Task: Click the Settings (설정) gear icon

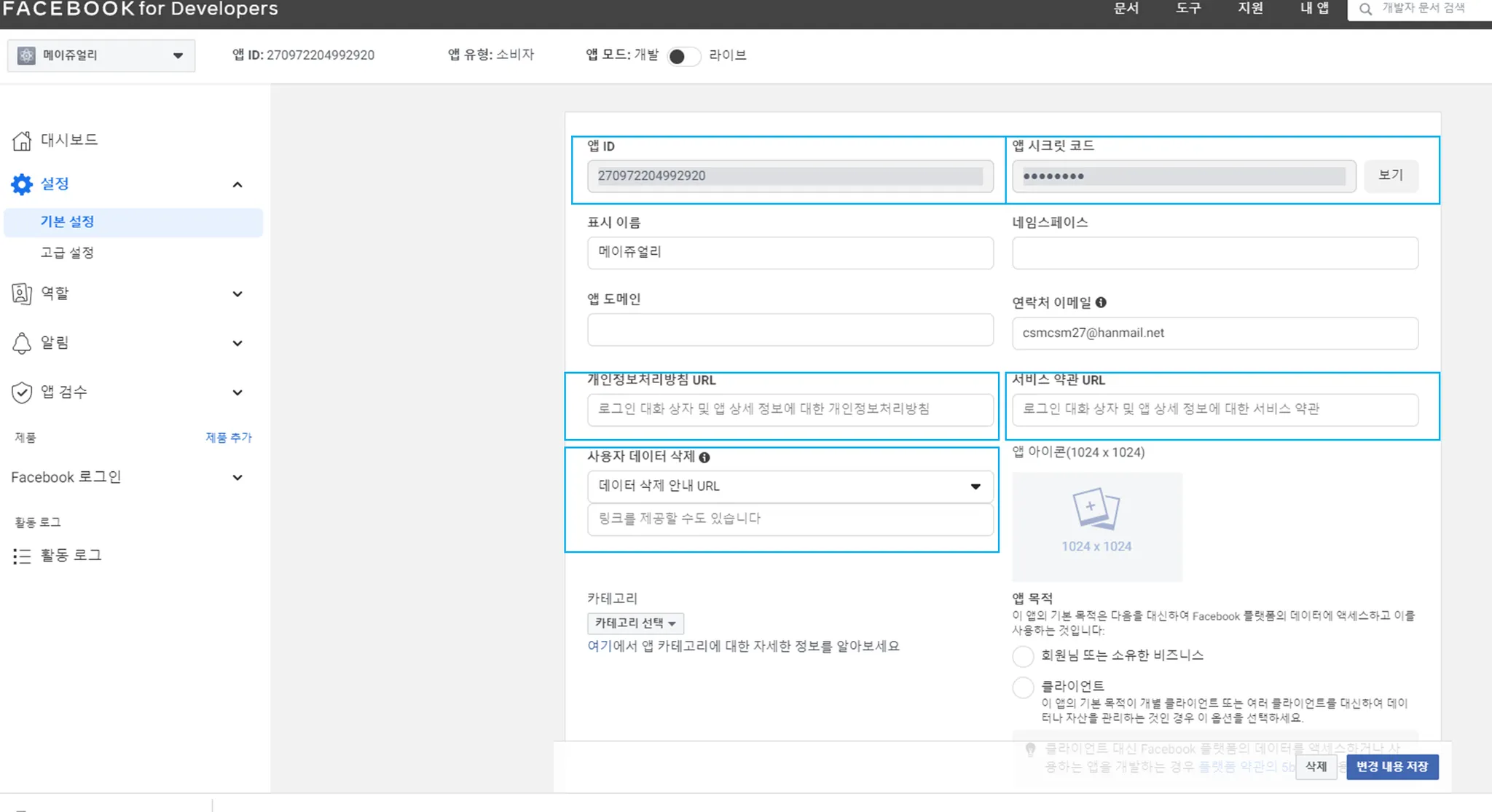Action: 22,184
